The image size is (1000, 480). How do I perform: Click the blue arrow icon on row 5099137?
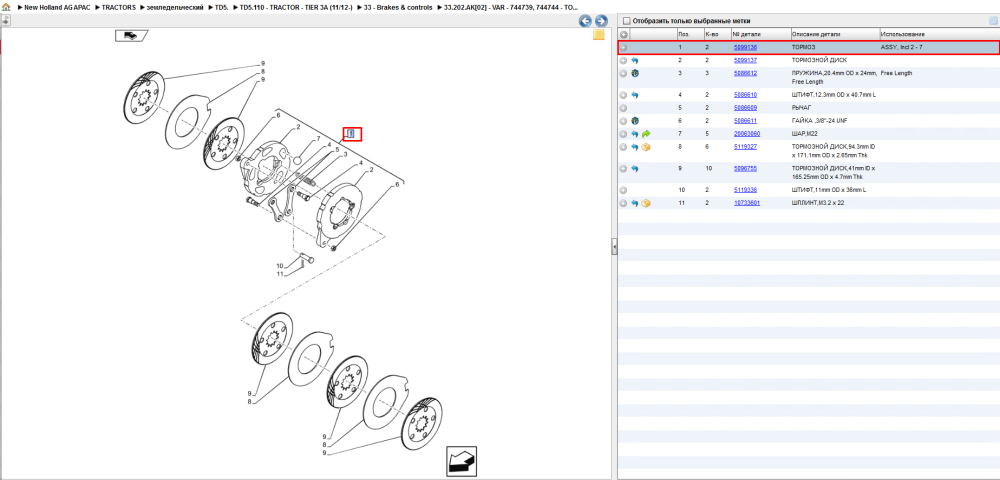[635, 60]
